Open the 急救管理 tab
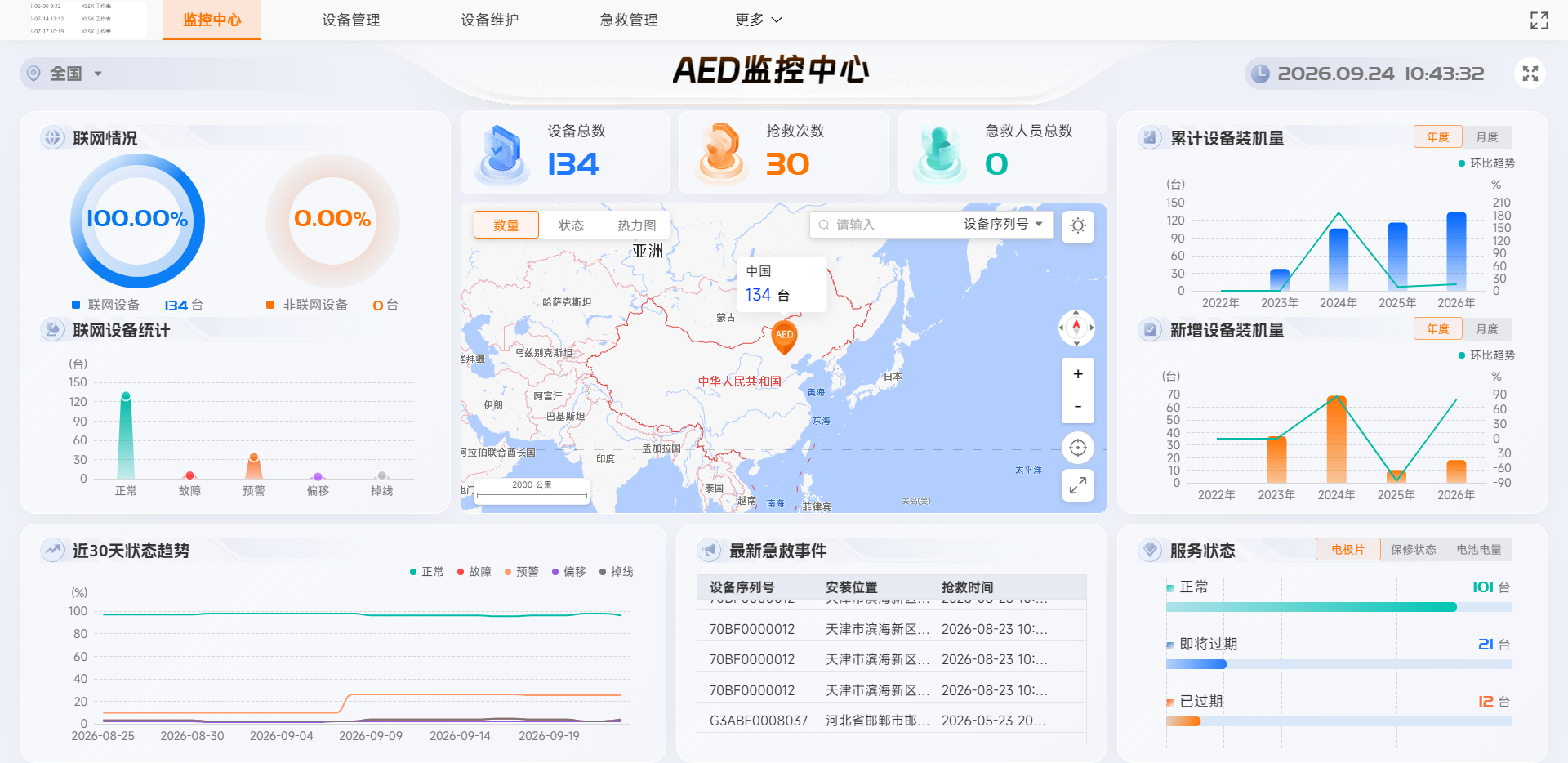1568x763 pixels. pos(629,20)
